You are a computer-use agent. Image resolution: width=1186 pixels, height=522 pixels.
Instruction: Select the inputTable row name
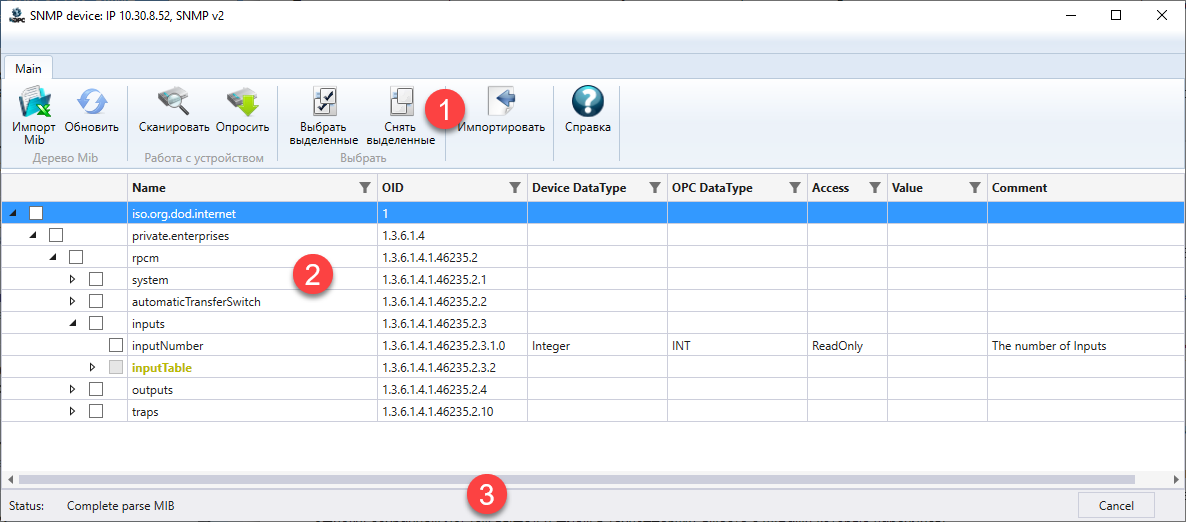pyautogui.click(x=162, y=368)
